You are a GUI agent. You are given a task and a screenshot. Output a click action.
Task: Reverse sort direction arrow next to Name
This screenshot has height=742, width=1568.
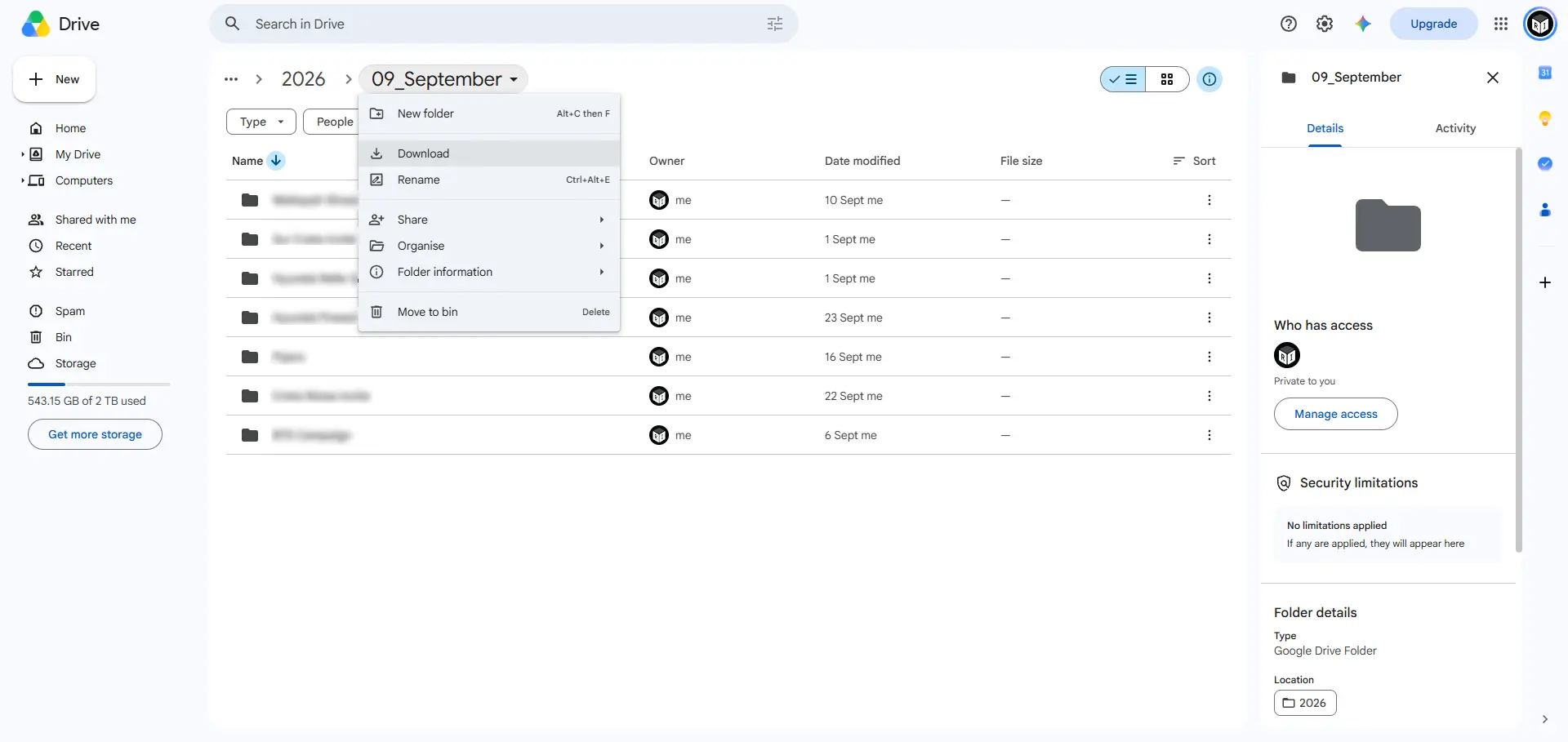click(x=276, y=160)
